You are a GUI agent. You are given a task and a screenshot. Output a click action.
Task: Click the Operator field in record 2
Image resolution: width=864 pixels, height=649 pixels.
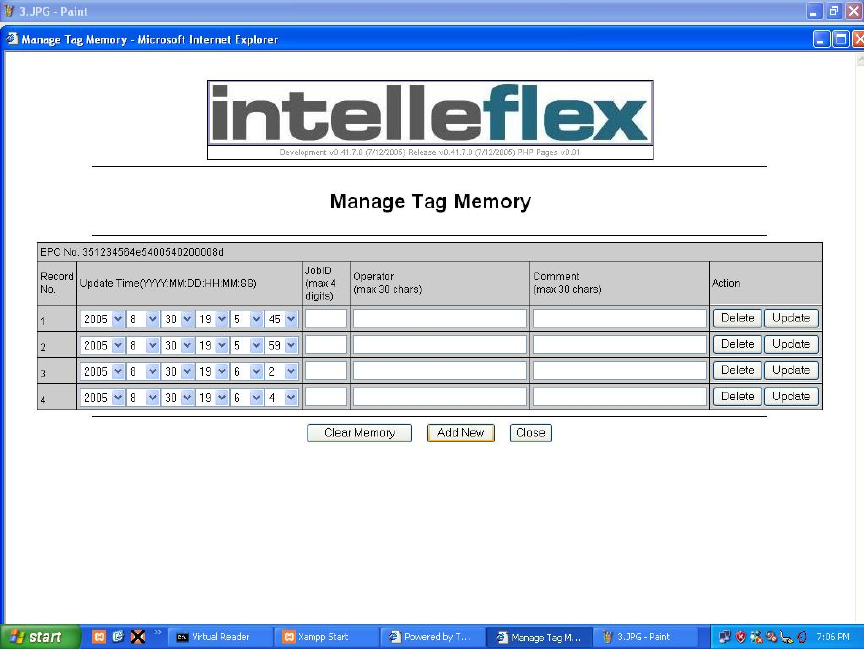pyautogui.click(x=440, y=344)
